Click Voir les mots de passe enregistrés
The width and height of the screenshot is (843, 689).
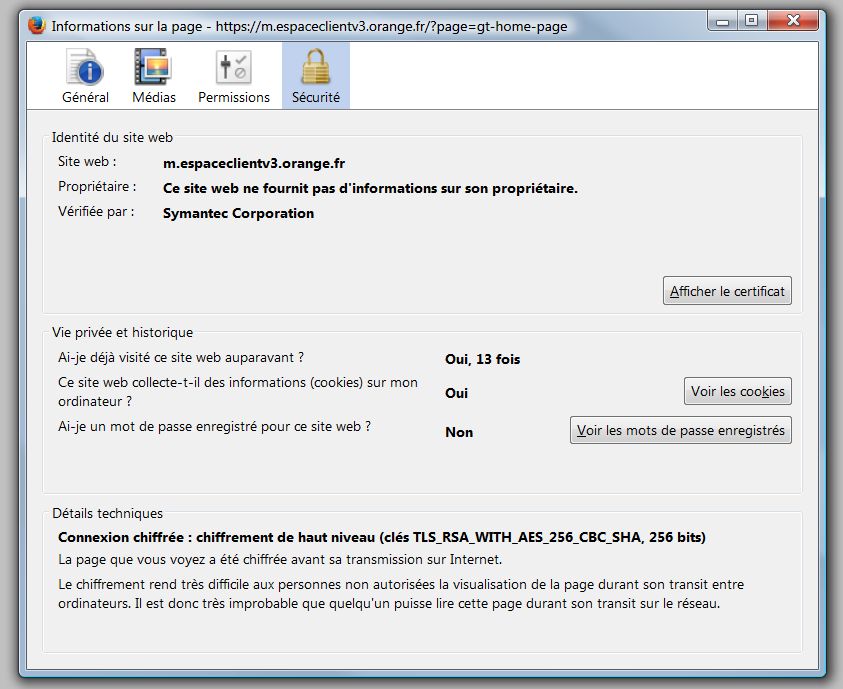coord(680,430)
